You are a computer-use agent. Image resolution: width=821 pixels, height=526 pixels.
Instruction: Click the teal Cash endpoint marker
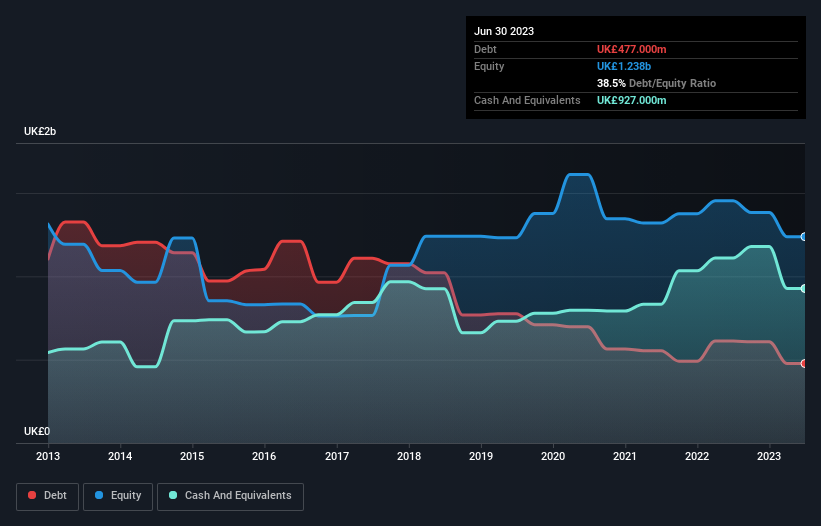point(804,288)
